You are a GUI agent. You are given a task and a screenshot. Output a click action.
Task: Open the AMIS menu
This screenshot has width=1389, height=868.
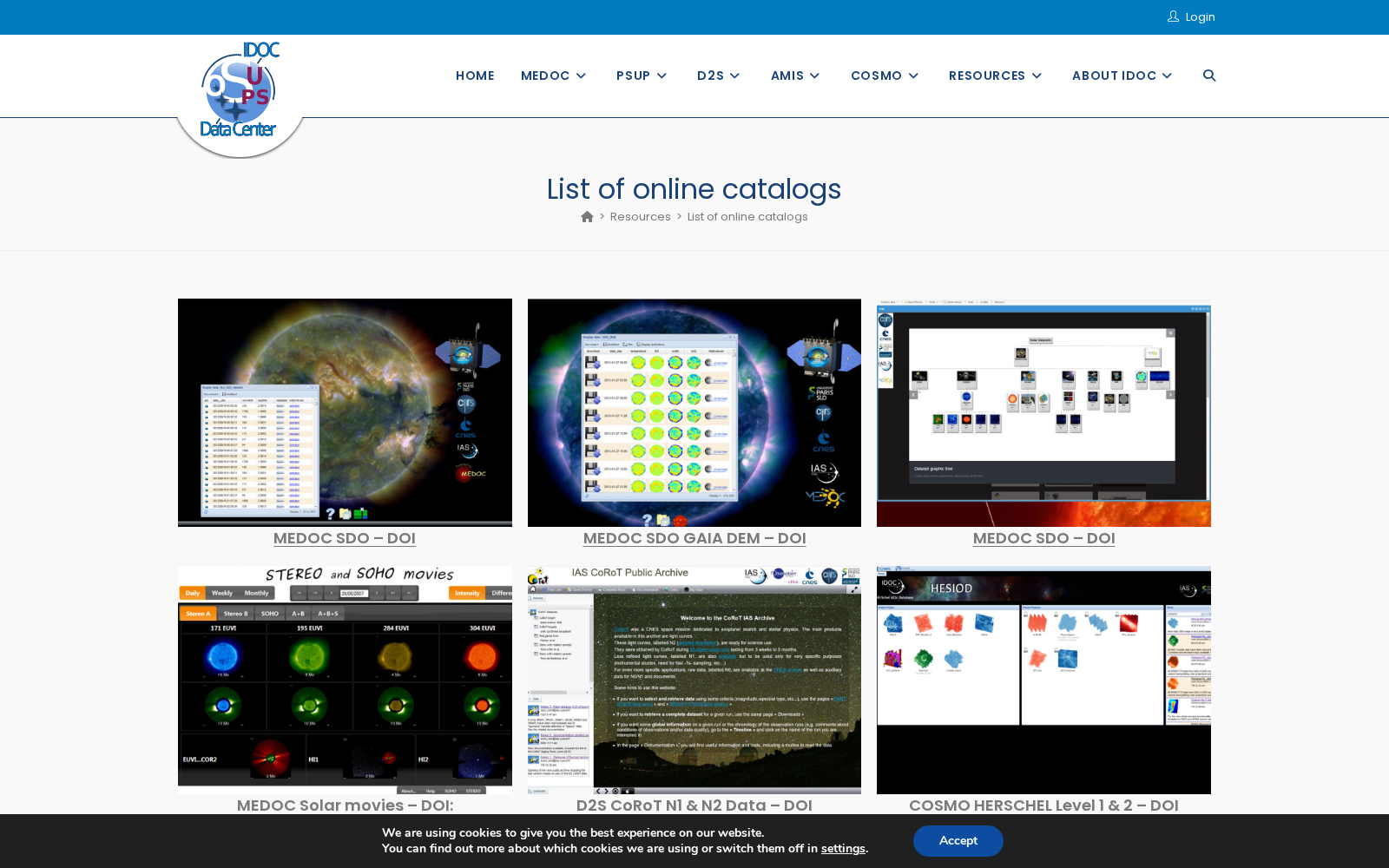click(x=787, y=76)
